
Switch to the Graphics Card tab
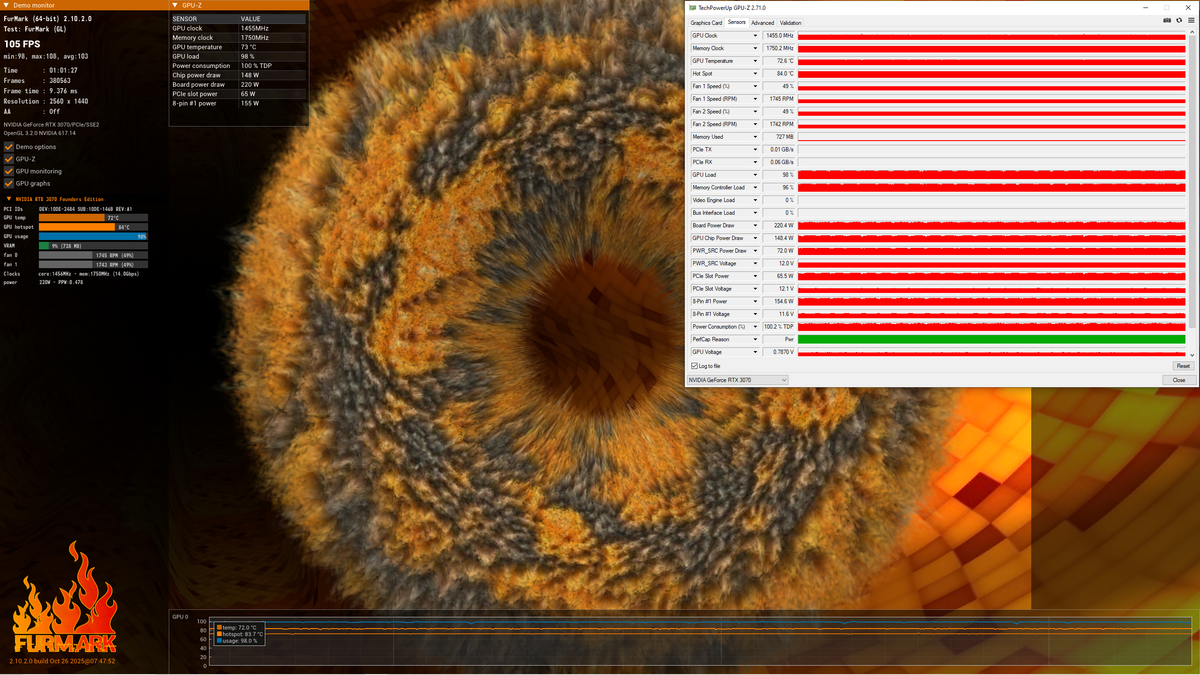(x=706, y=22)
